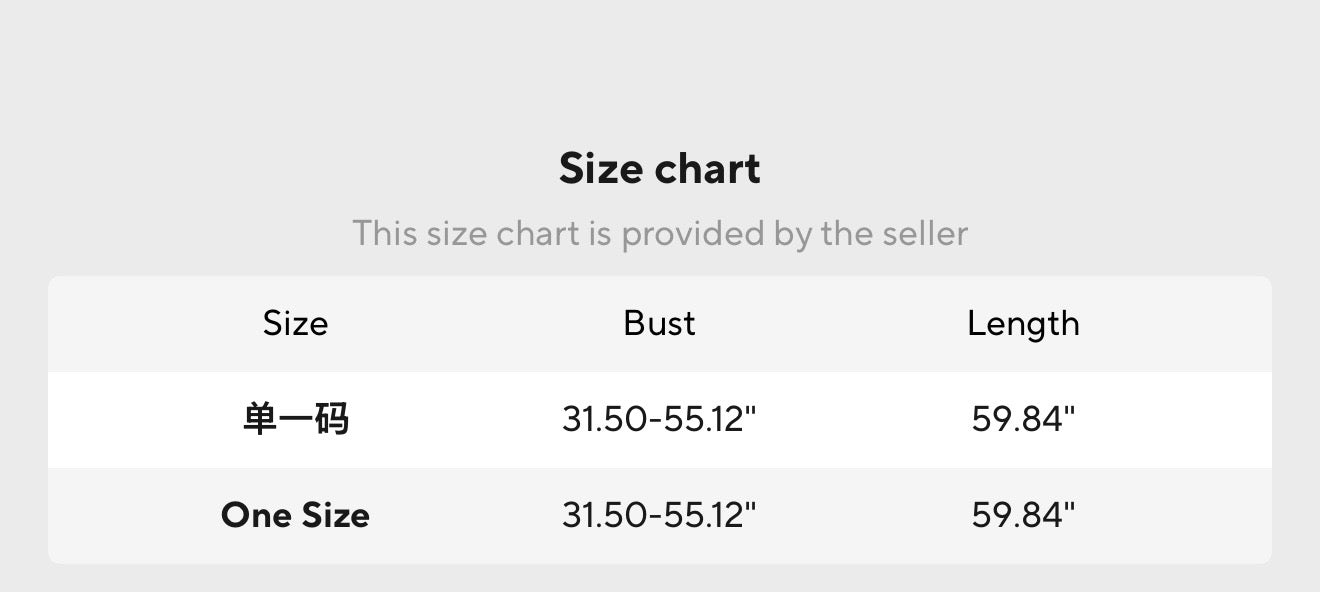Screen dimensions: 1320x592
Task: Click the Size chart heading
Action: pos(659,168)
